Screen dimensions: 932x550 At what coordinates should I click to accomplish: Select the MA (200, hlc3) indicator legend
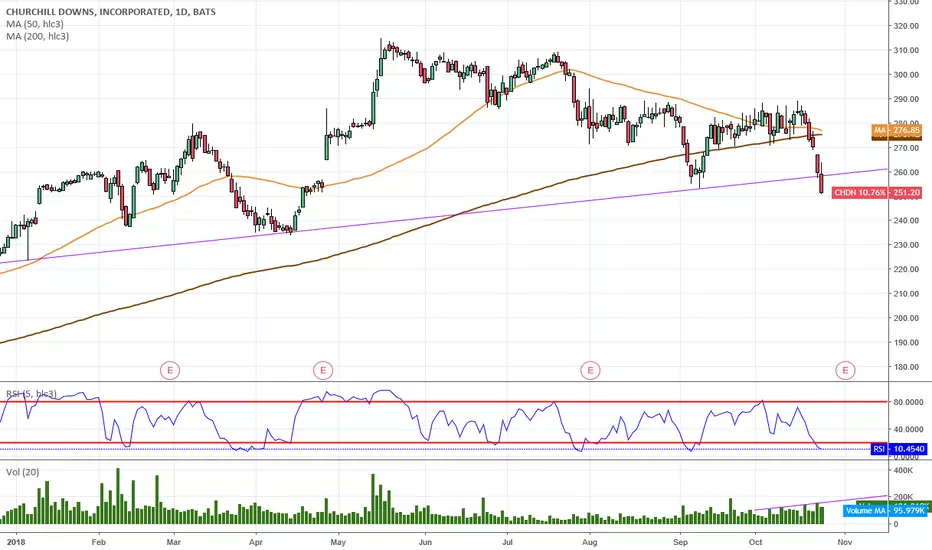tap(37, 36)
